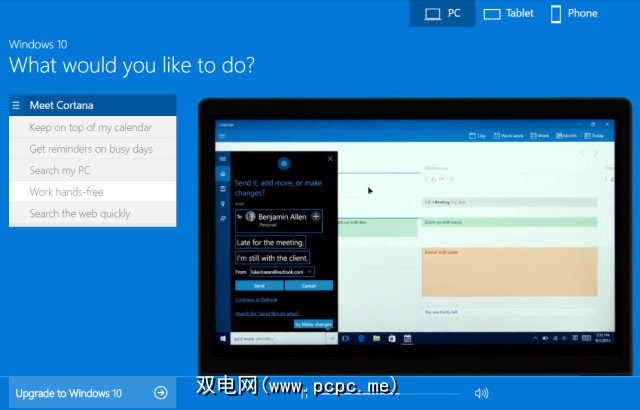The width and height of the screenshot is (640, 410).
Task: Click the I'm still with the client text box
Action: 272,258
